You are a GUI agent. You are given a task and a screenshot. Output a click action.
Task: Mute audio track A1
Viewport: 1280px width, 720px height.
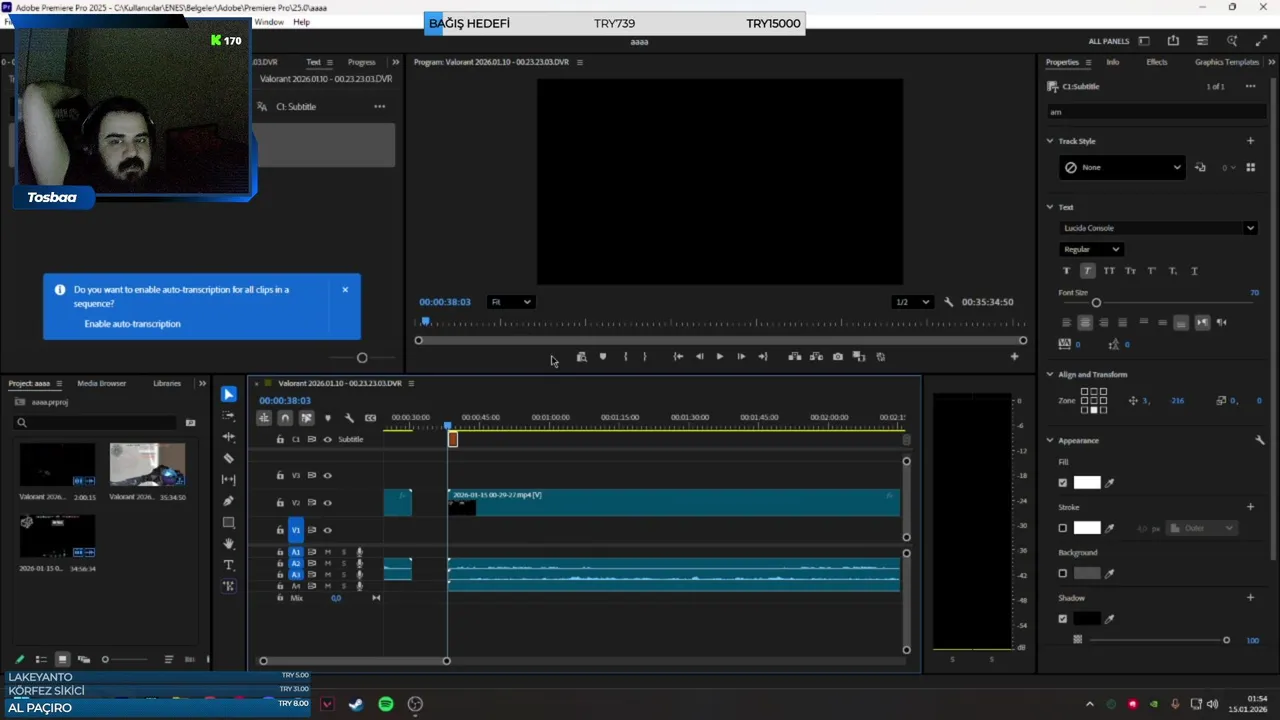(327, 552)
